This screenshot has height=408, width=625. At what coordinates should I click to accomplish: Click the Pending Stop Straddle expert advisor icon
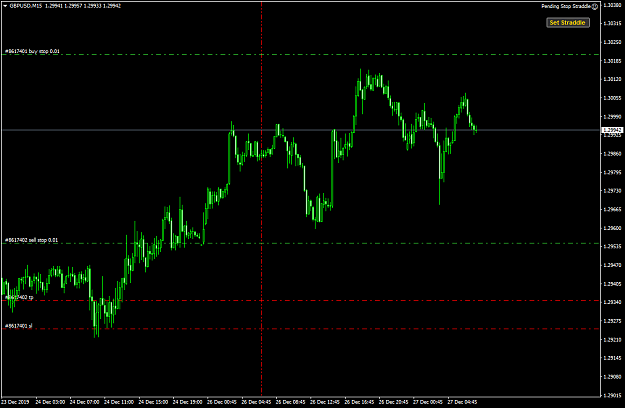595,6
